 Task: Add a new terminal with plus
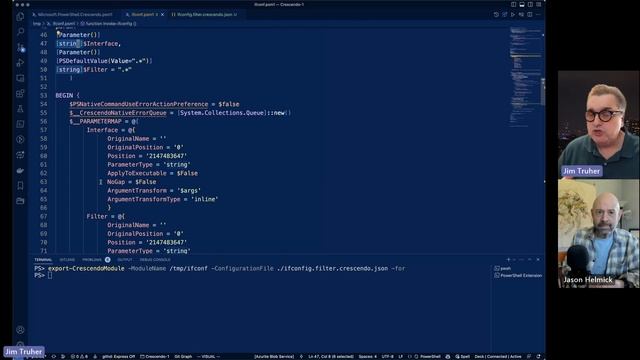509,260
